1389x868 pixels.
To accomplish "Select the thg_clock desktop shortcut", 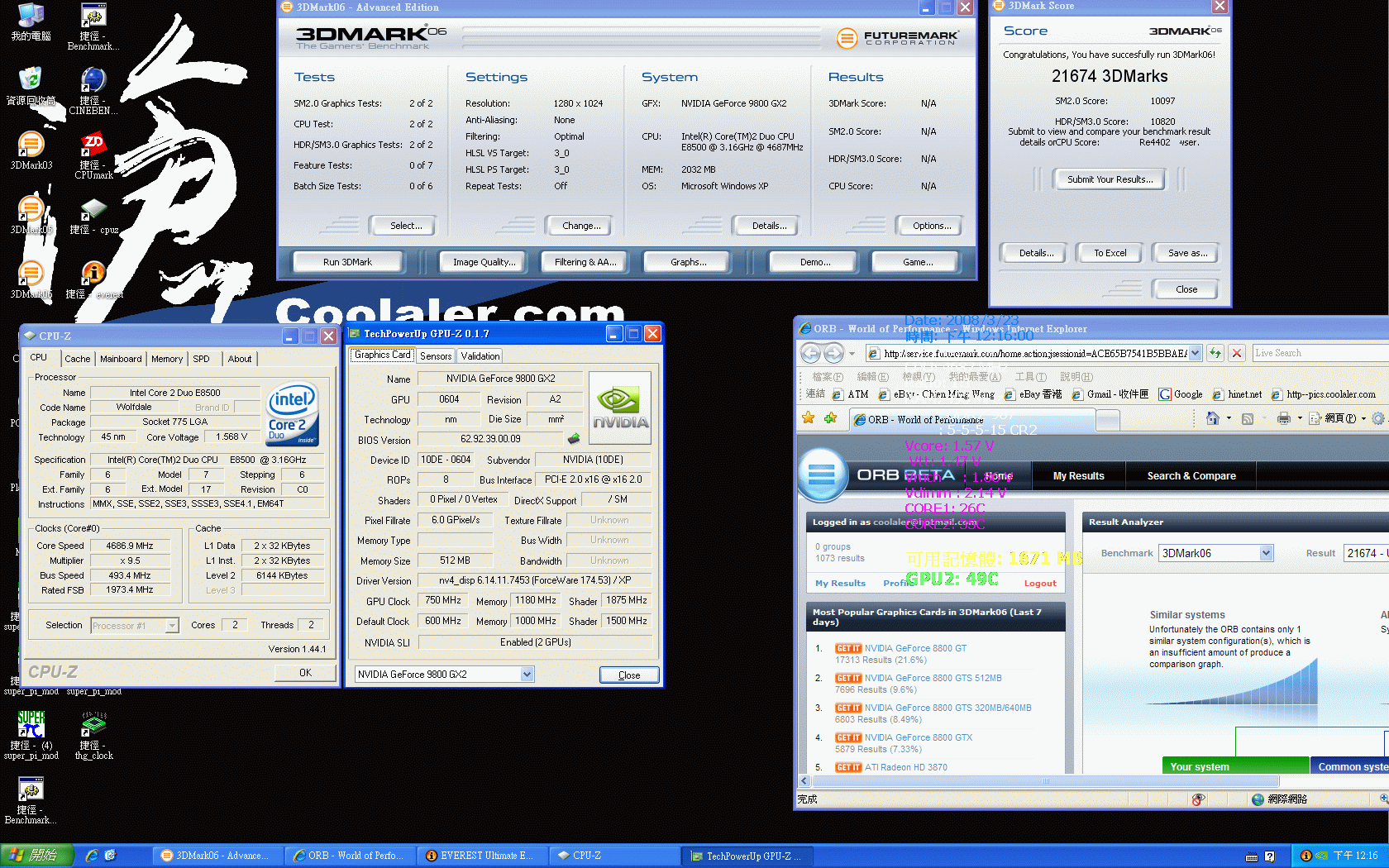I will [93, 736].
